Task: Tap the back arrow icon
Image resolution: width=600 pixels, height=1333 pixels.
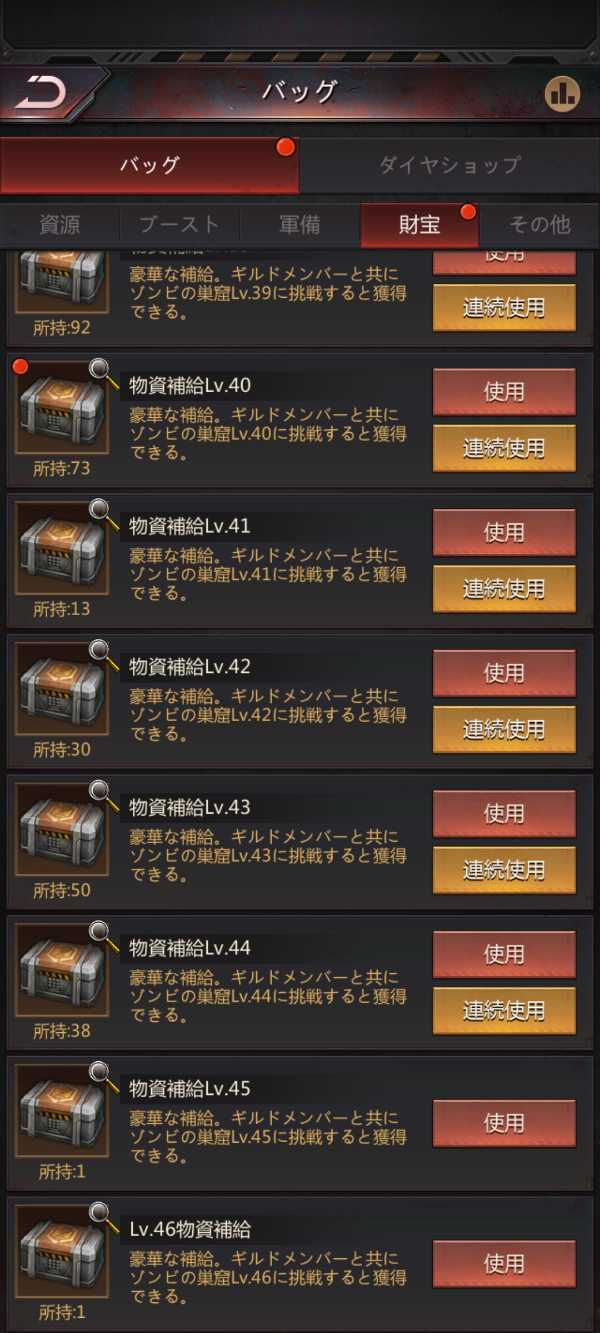Action: pos(41,94)
